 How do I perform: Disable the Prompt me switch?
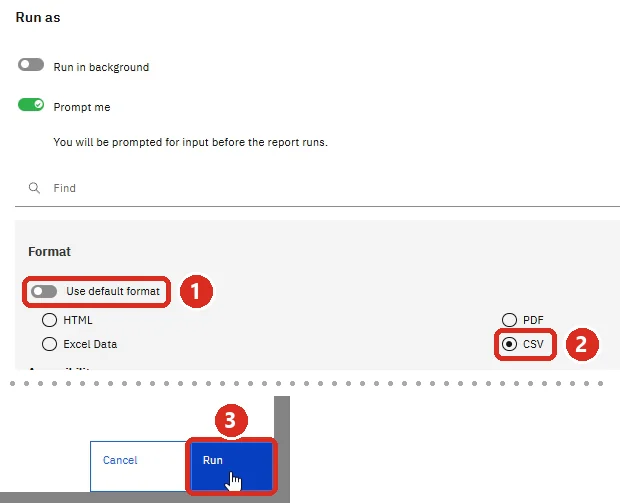tap(31, 105)
